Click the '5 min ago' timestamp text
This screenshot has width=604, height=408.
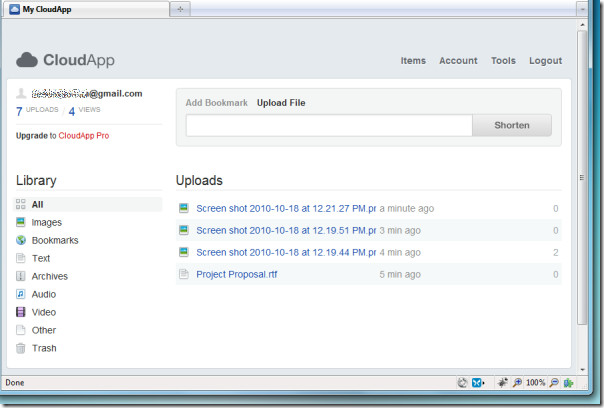click(400, 274)
